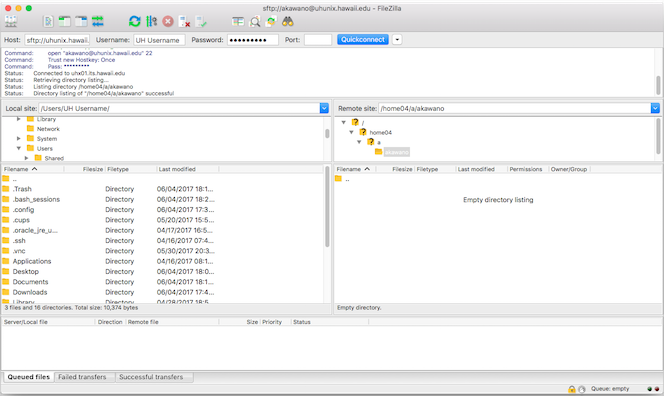664x396 pixels.
Task: Collapse the 'a' node in remote tree
Action: (359, 142)
